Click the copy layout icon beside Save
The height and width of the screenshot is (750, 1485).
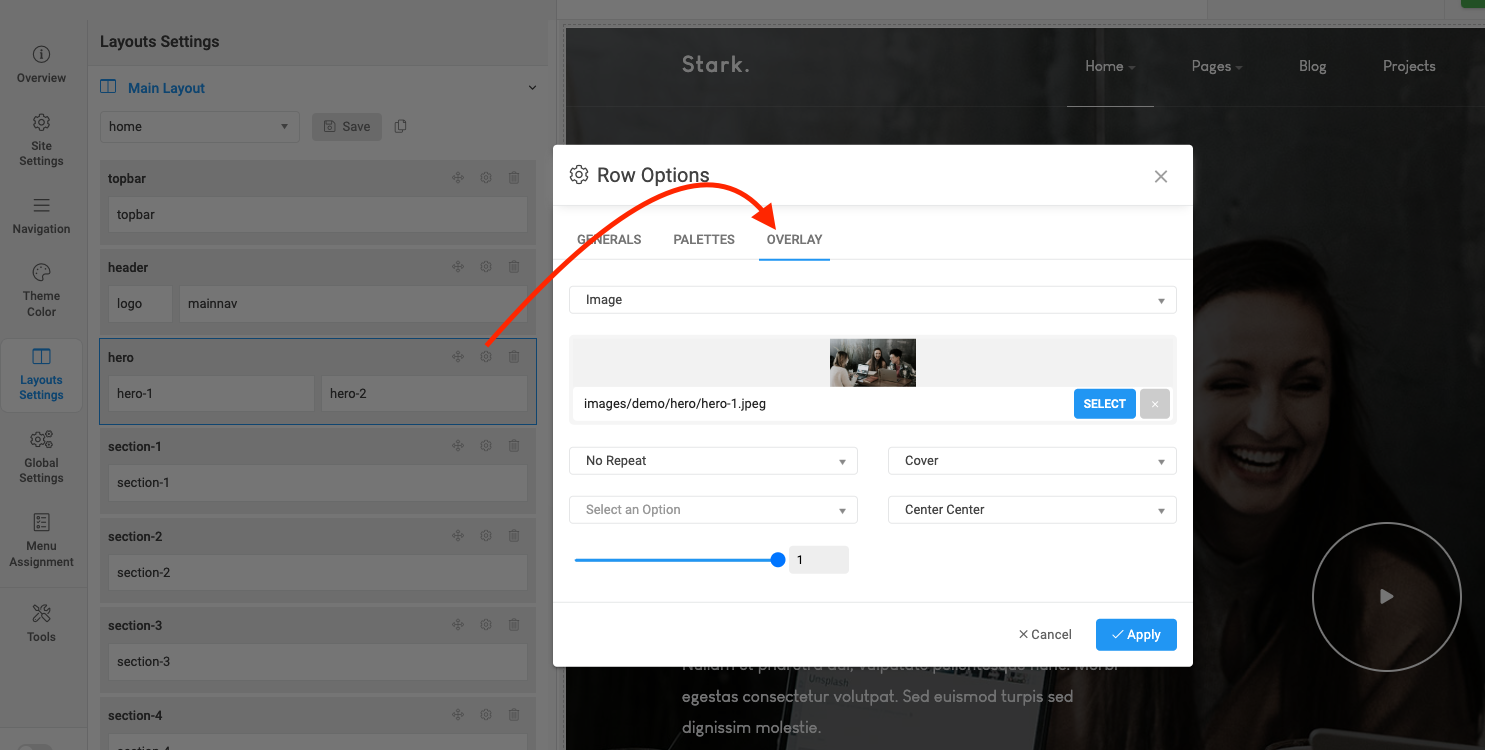(x=401, y=126)
